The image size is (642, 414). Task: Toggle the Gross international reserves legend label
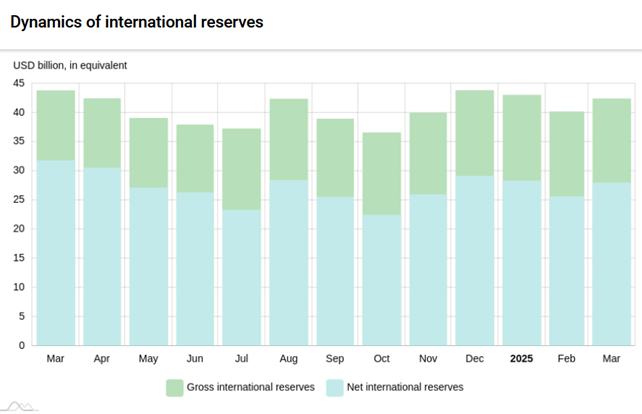click(x=251, y=387)
